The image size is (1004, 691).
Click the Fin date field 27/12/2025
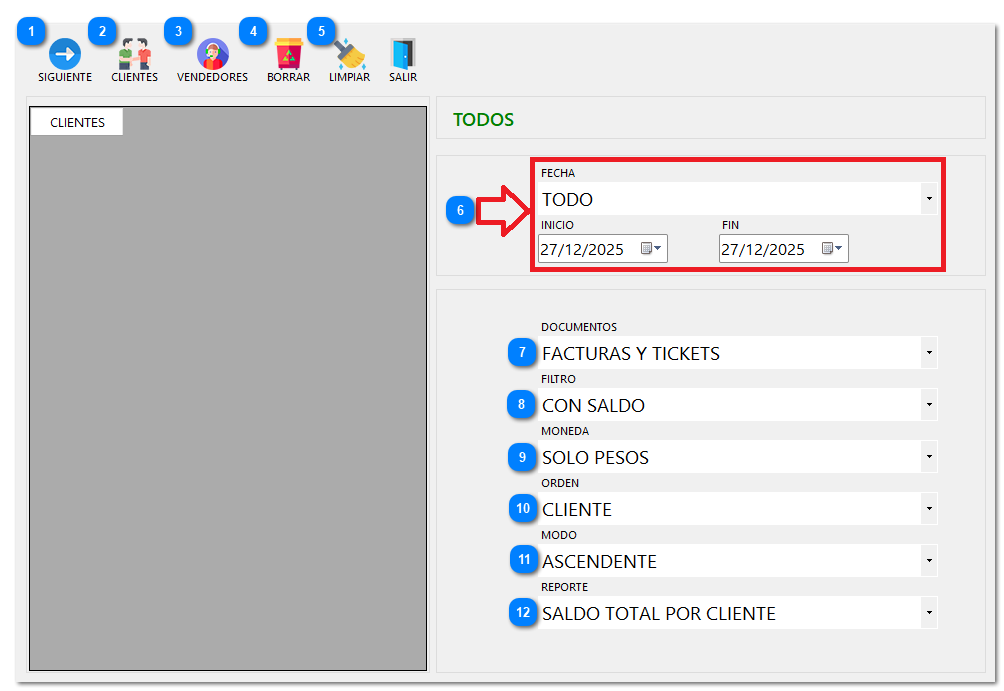tap(763, 250)
